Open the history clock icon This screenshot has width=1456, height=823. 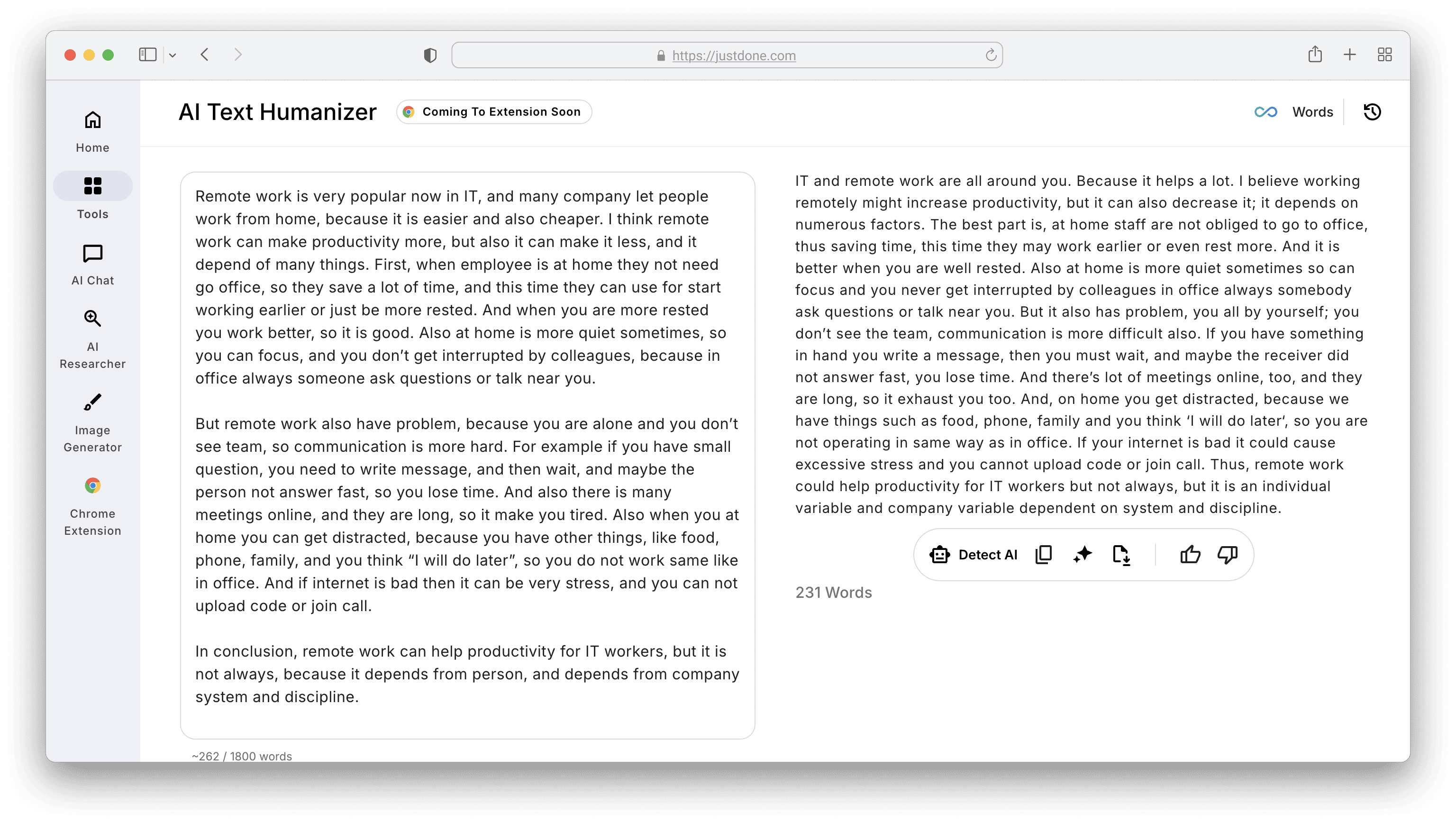coord(1372,112)
